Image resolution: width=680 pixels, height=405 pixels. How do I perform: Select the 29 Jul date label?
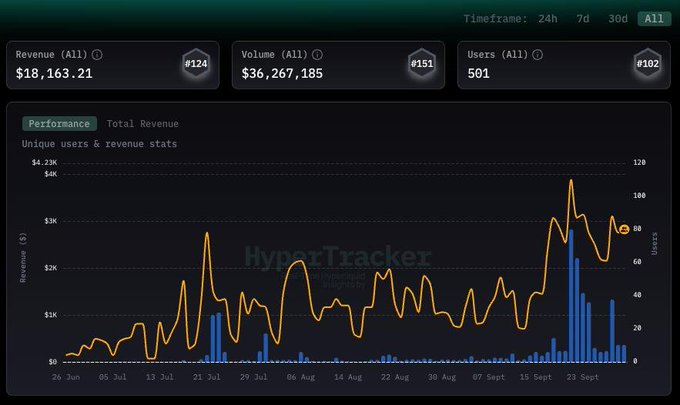coord(254,377)
